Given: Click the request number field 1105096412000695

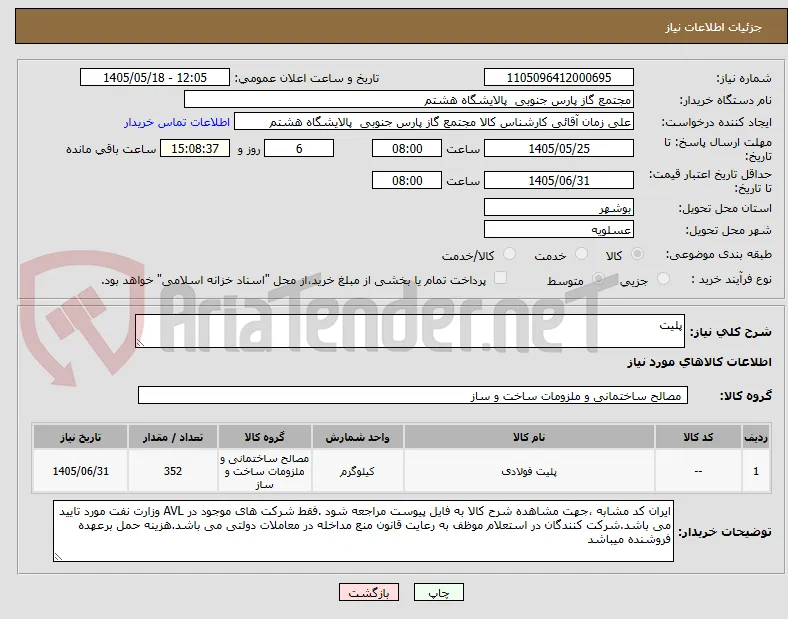Looking at the screenshot, I should [559, 77].
